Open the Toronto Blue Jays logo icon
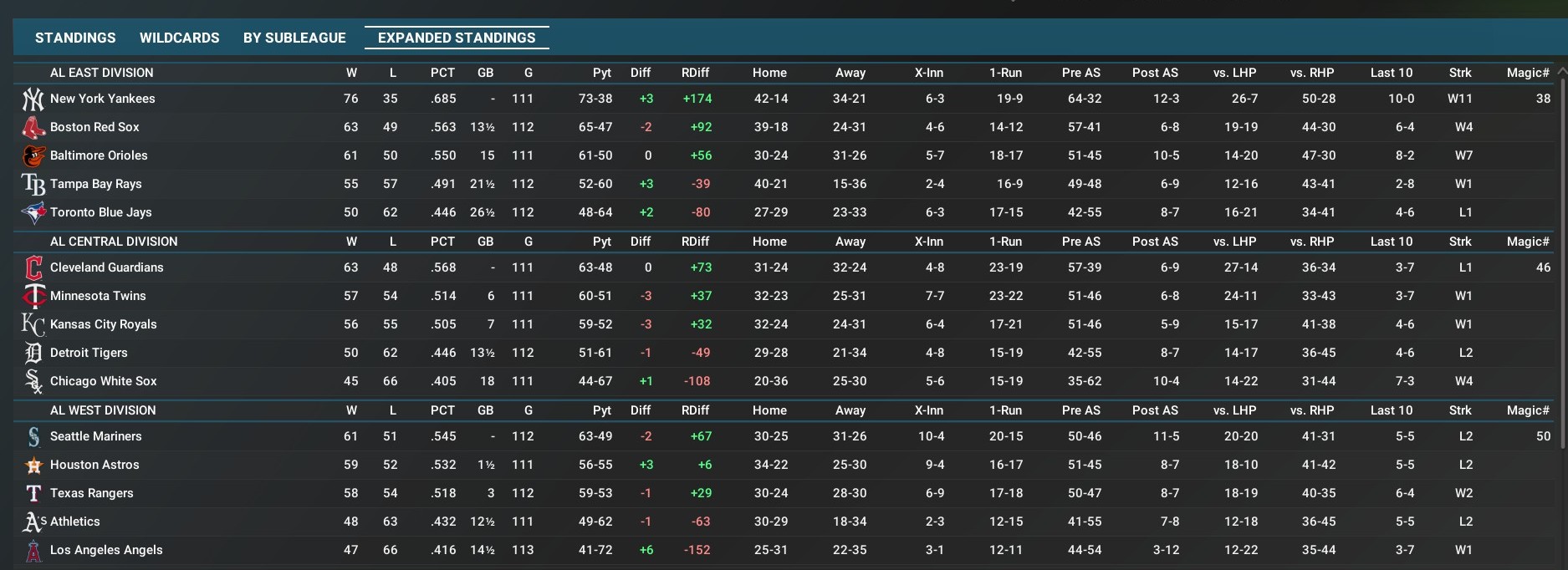1568x570 pixels. 33,213
